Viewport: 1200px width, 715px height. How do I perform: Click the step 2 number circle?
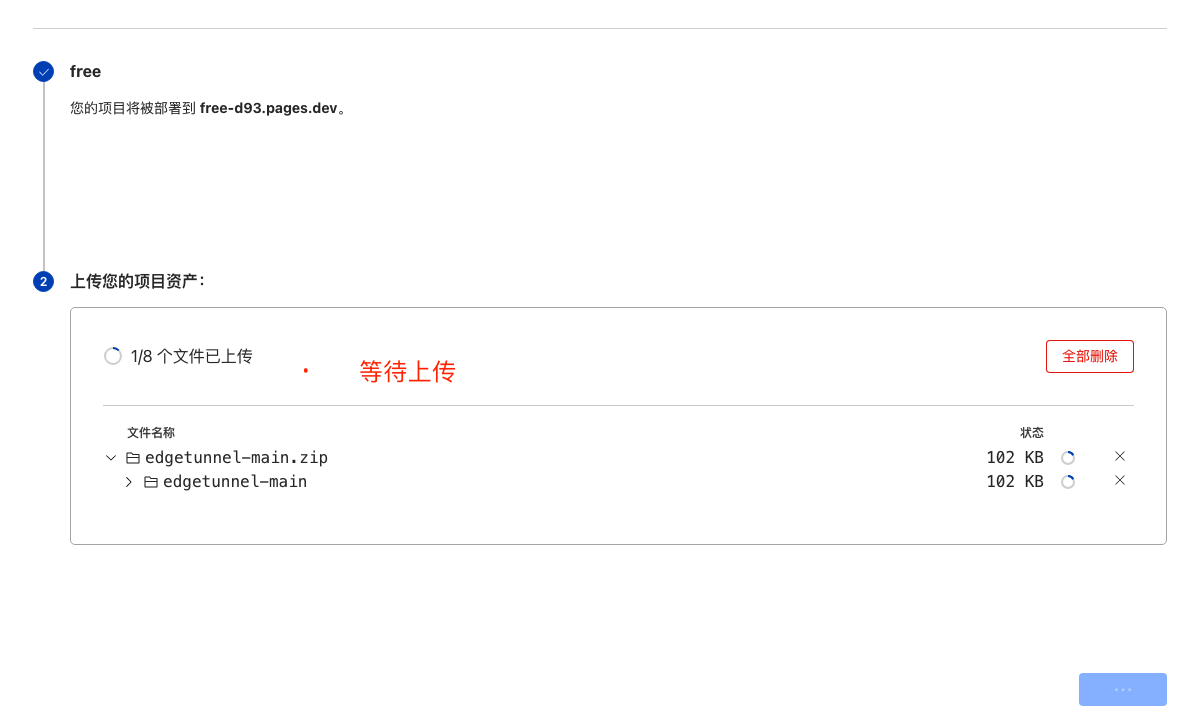point(43,281)
